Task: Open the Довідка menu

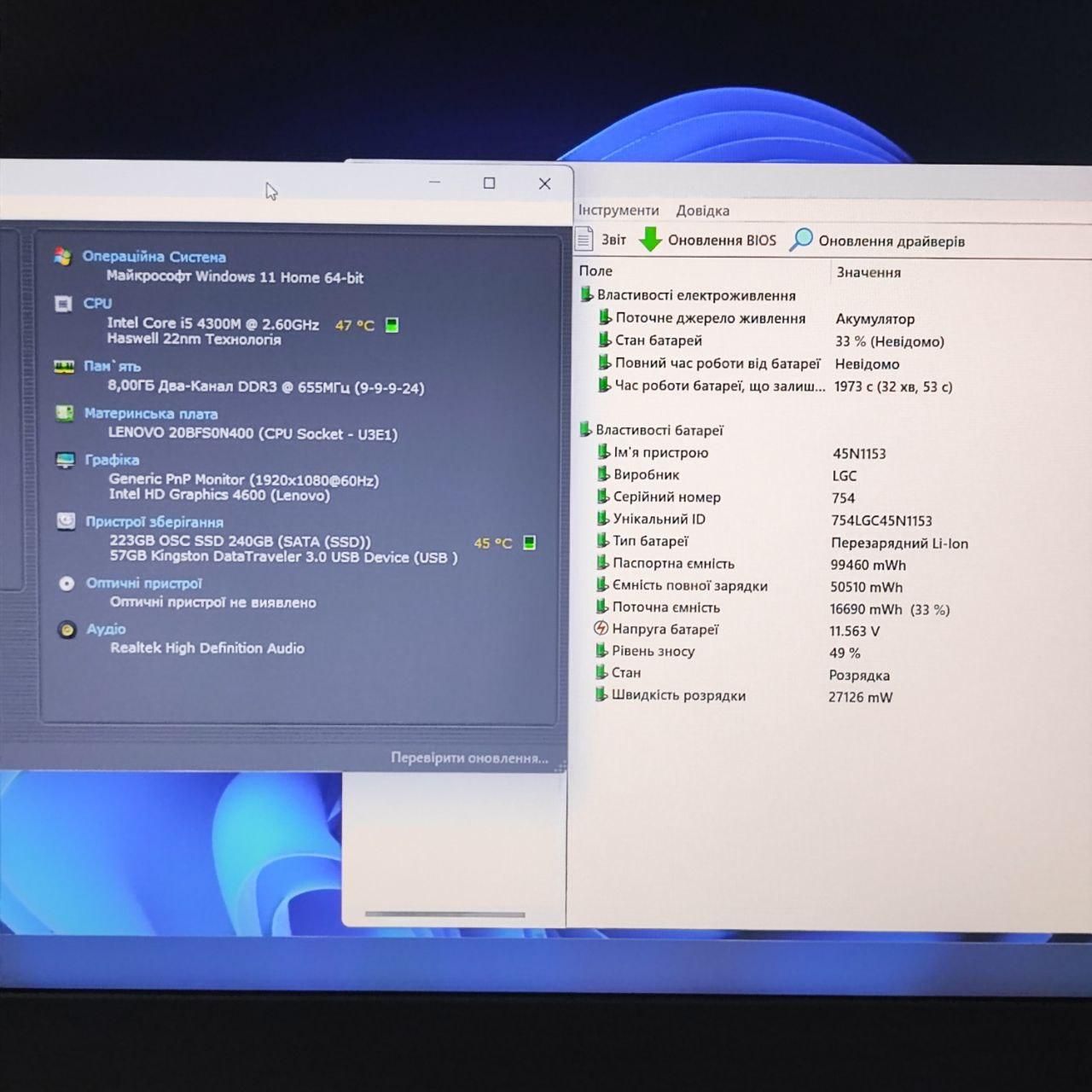Action: pyautogui.click(x=703, y=211)
